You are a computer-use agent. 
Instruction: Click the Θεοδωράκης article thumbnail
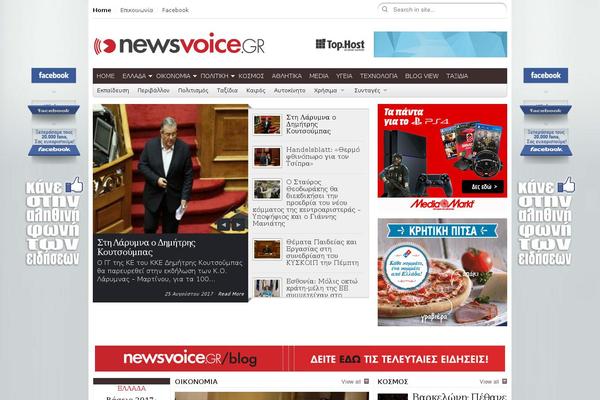click(267, 189)
